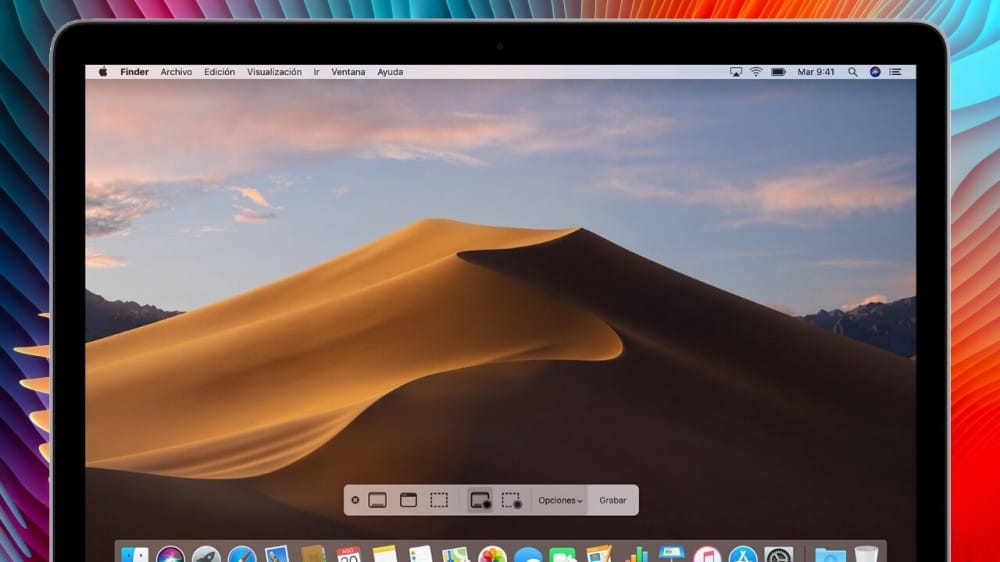Launch Safari from the Dock

(242, 555)
